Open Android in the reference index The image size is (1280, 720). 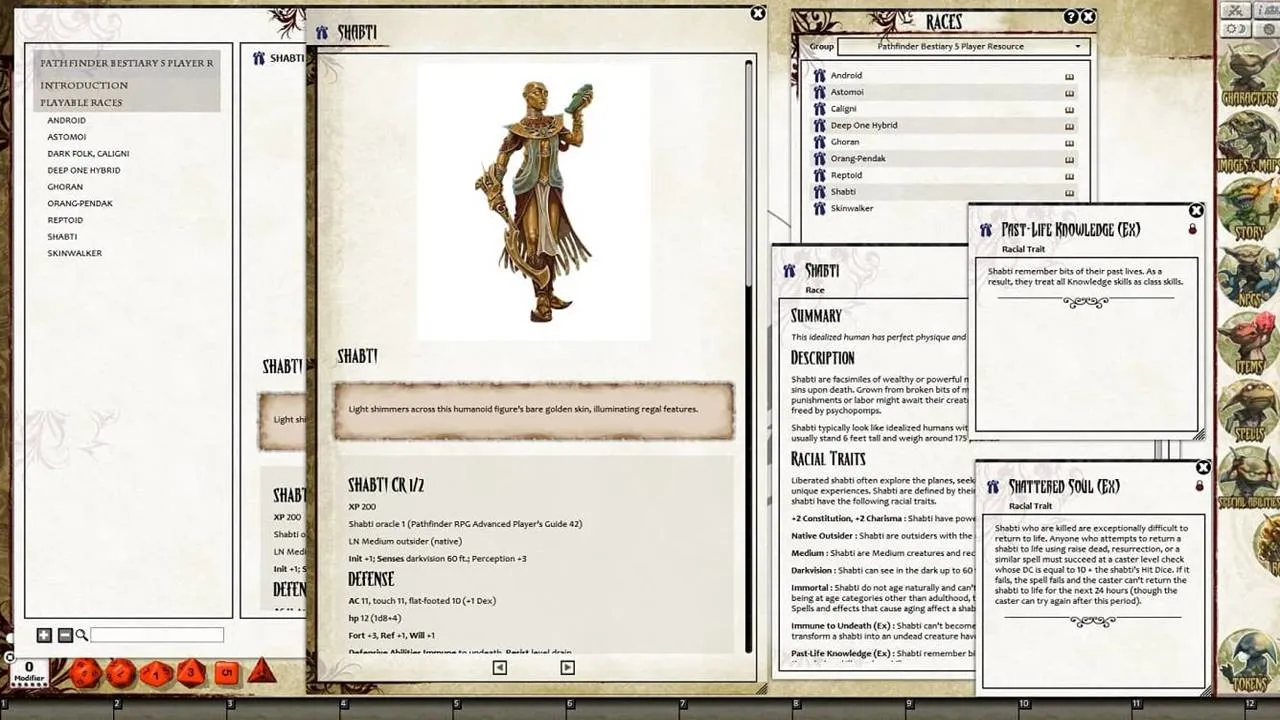tap(66, 120)
